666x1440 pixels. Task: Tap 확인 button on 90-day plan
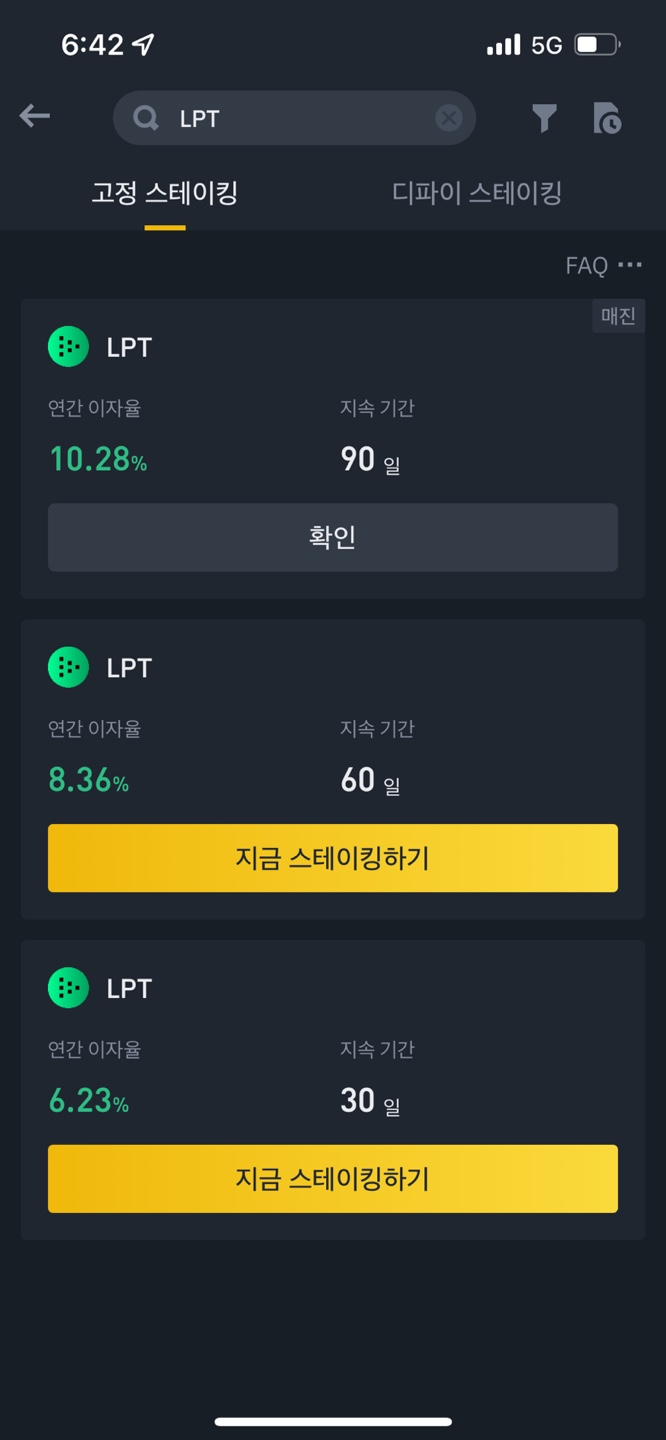[333, 537]
